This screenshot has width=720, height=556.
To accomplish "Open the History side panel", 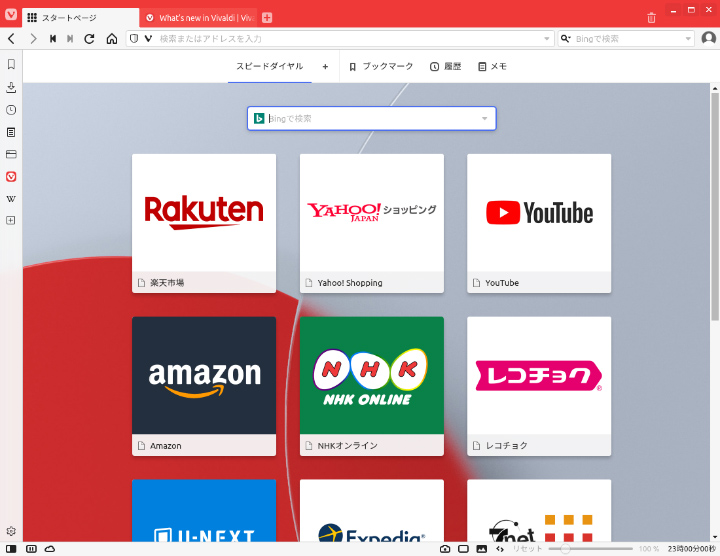I will coord(11,110).
